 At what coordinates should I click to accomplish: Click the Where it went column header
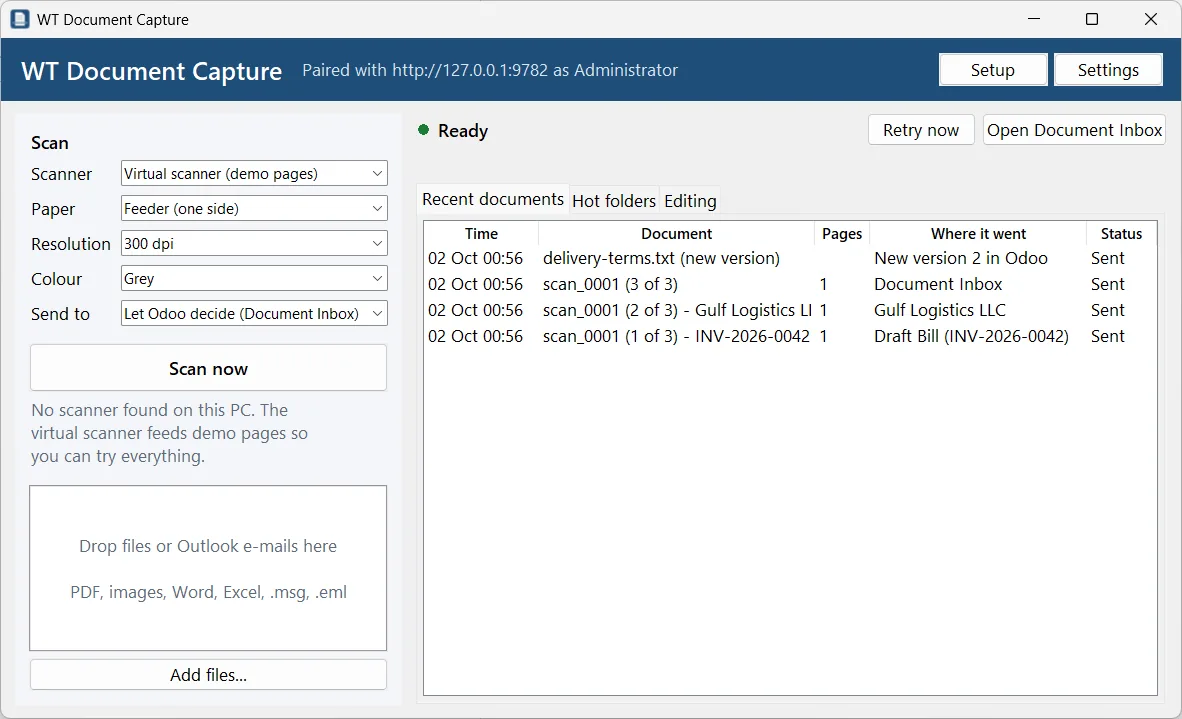click(x=978, y=234)
